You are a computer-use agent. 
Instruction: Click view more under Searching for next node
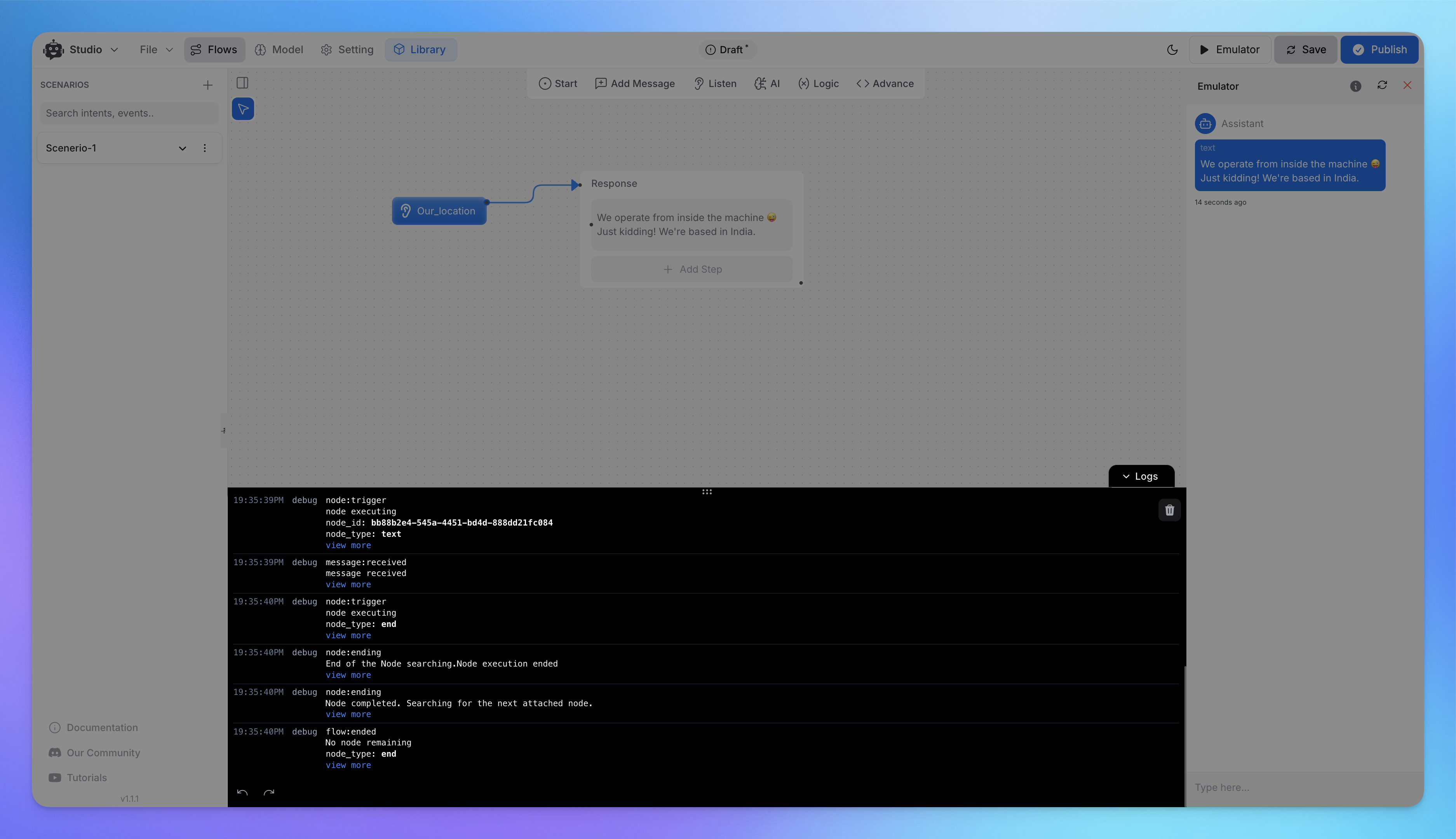pyautogui.click(x=348, y=714)
